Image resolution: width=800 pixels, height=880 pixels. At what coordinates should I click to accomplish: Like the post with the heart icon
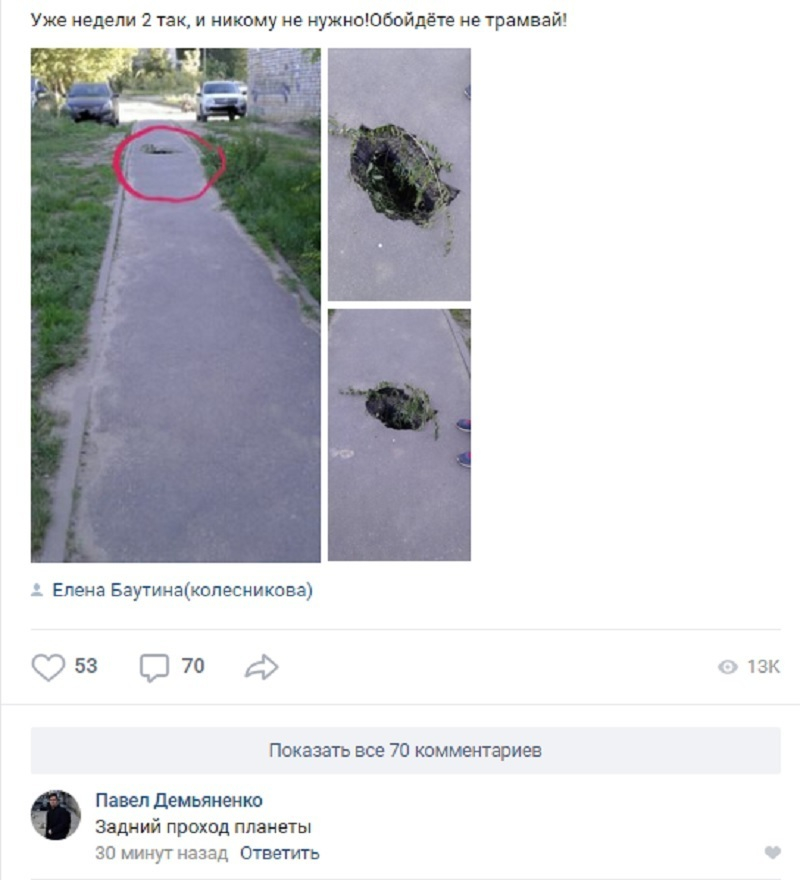pyautogui.click(x=48, y=667)
